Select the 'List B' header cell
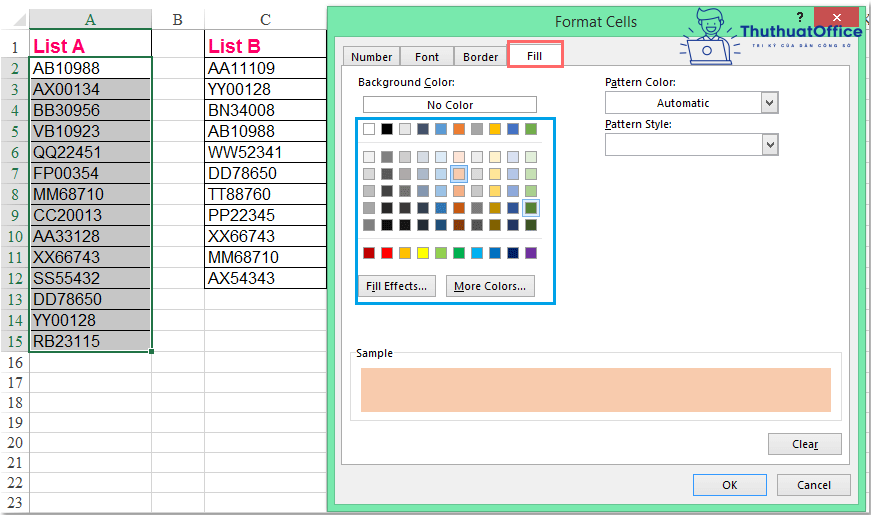871x515 pixels. coord(266,46)
